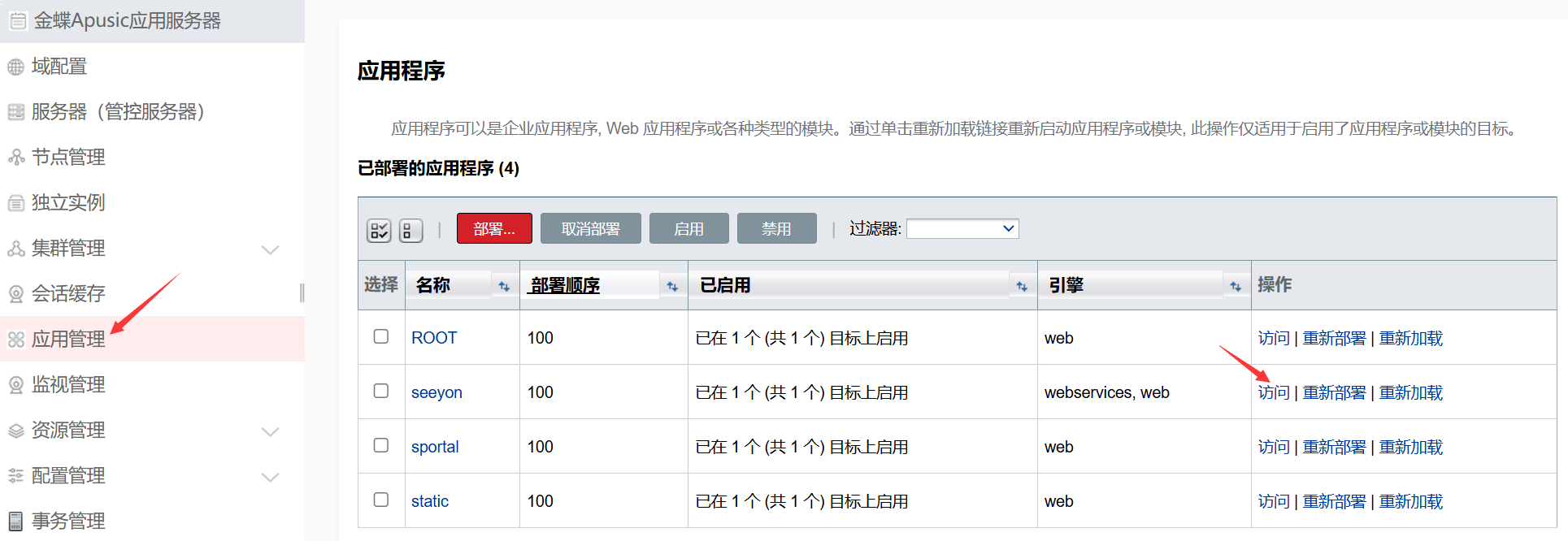Open the ROOT application link
This screenshot has width=1568, height=541.
click(x=434, y=338)
